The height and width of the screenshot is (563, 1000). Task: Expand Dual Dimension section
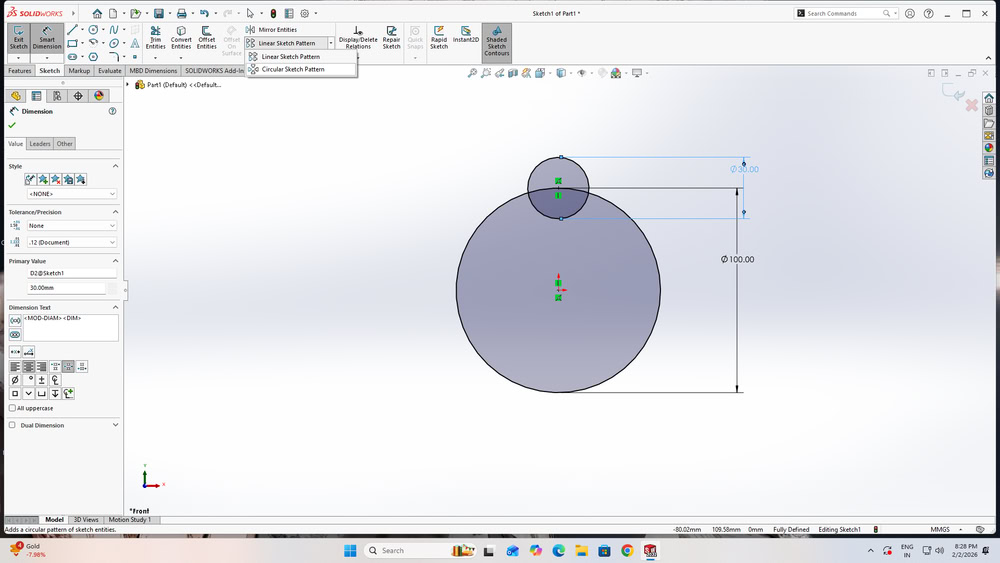click(x=115, y=425)
